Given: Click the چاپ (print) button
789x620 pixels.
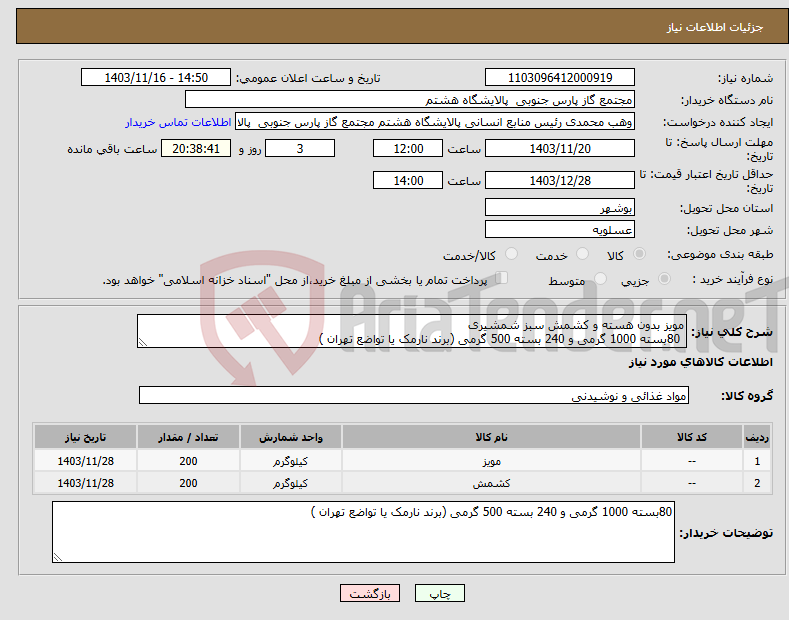Looking at the screenshot, I should click(x=439, y=593).
